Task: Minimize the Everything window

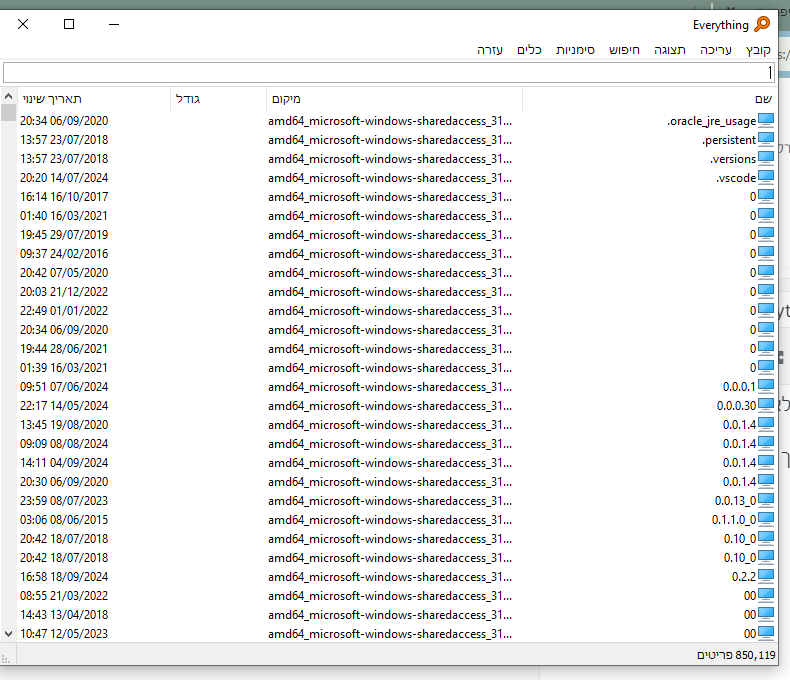Action: [114, 24]
